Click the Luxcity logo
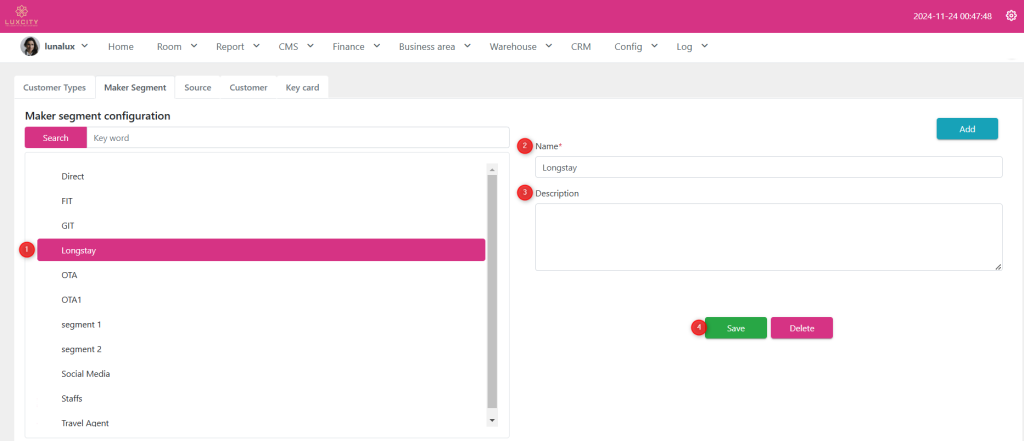 click(20, 16)
